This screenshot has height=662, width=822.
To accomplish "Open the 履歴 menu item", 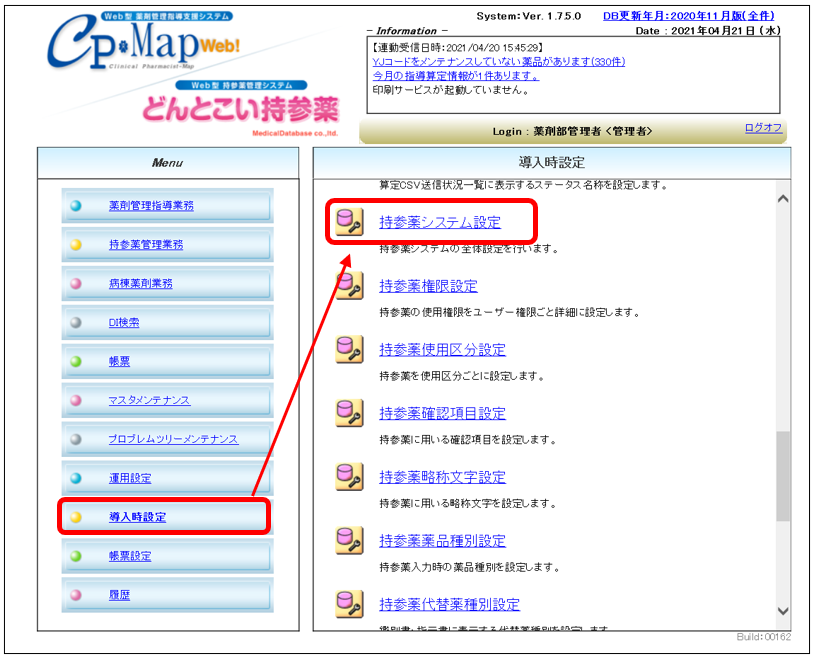I will 119,595.
